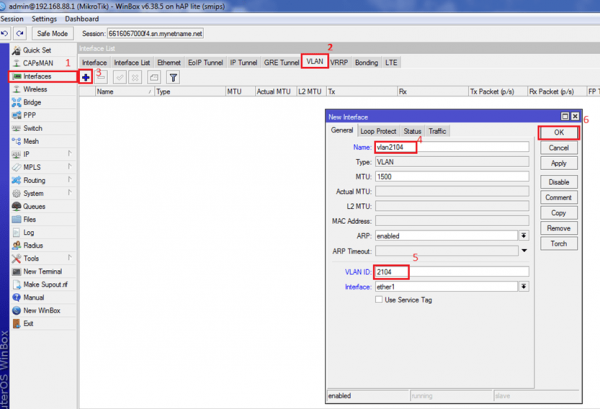This screenshot has height=409, width=600.
Task: Click the Undo arrow icon
Action: pyautogui.click(x=5, y=34)
